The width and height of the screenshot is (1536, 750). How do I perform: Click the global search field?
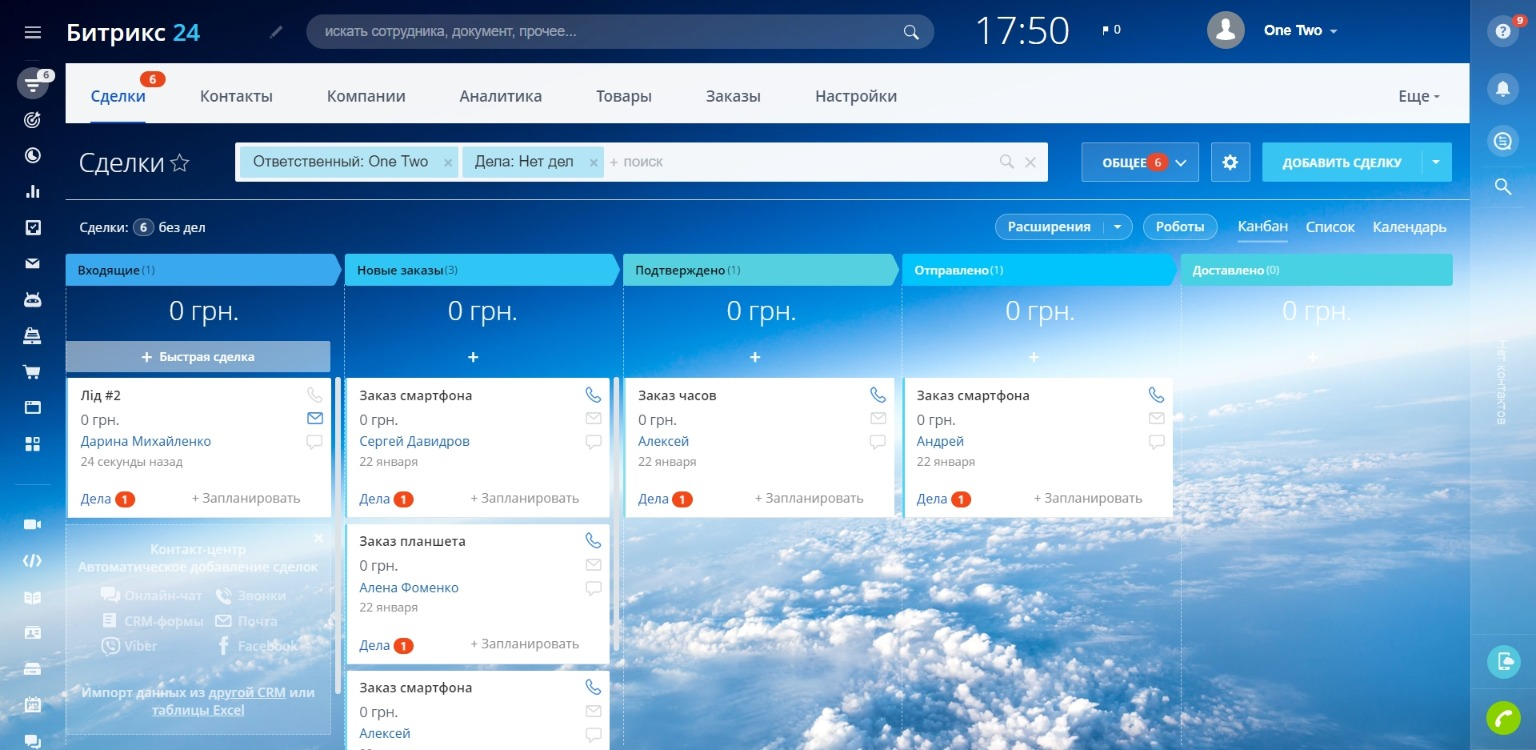(620, 32)
